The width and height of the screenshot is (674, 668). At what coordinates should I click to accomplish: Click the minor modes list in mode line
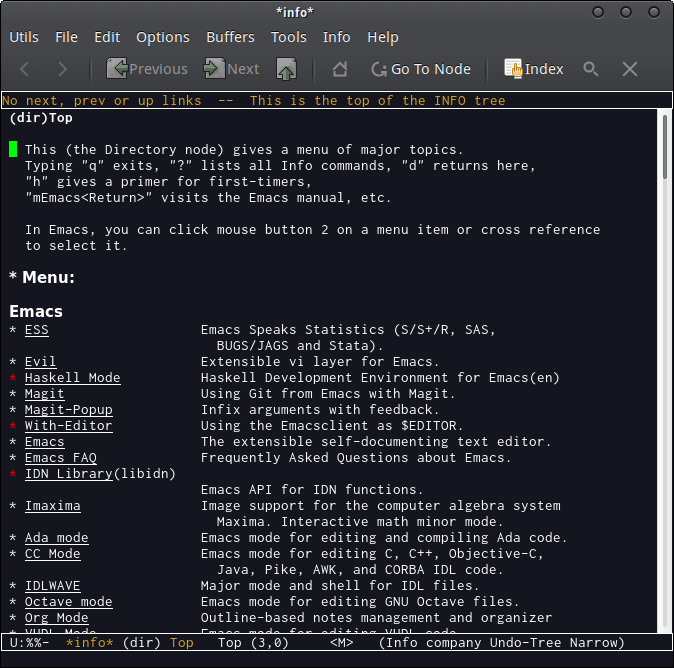point(501,643)
